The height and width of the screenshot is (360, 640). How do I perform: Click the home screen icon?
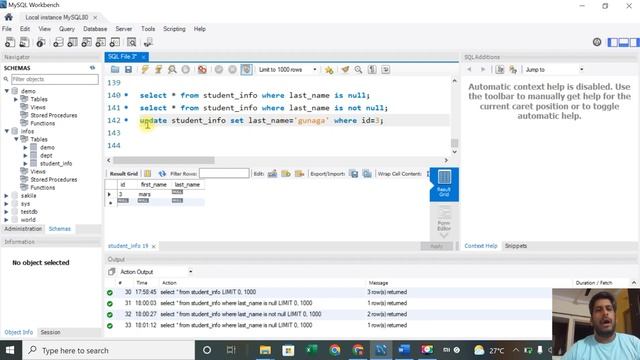(x=9, y=17)
